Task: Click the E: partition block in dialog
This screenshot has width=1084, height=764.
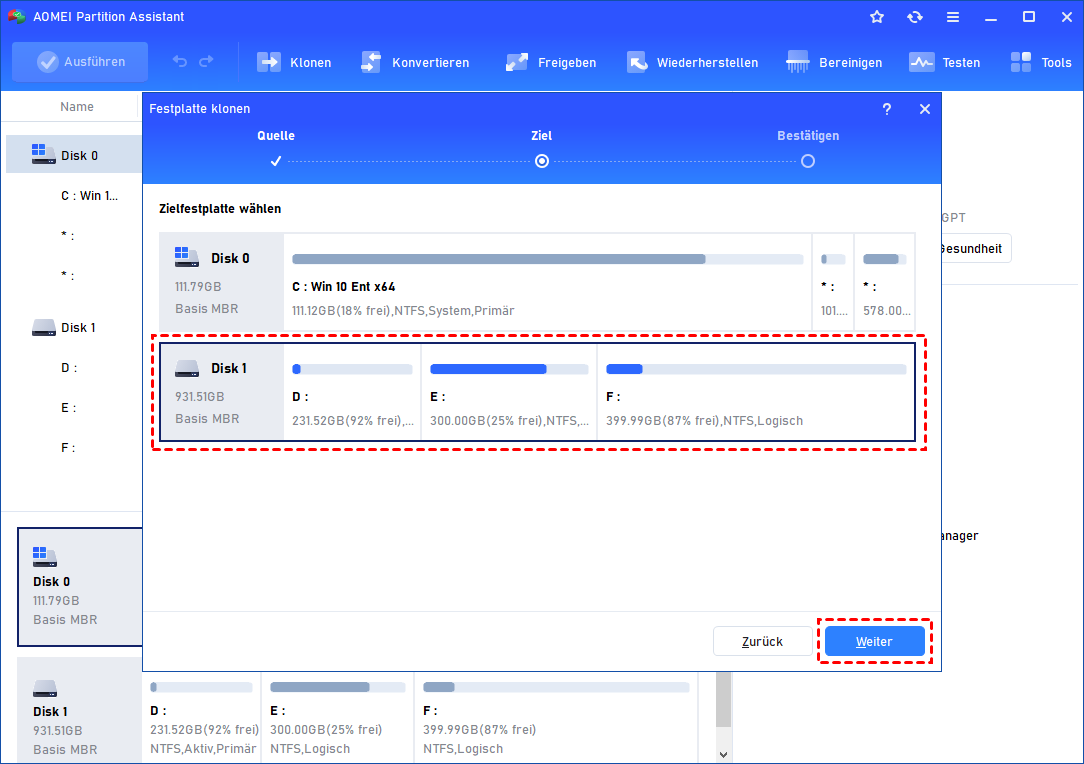Action: (x=509, y=392)
